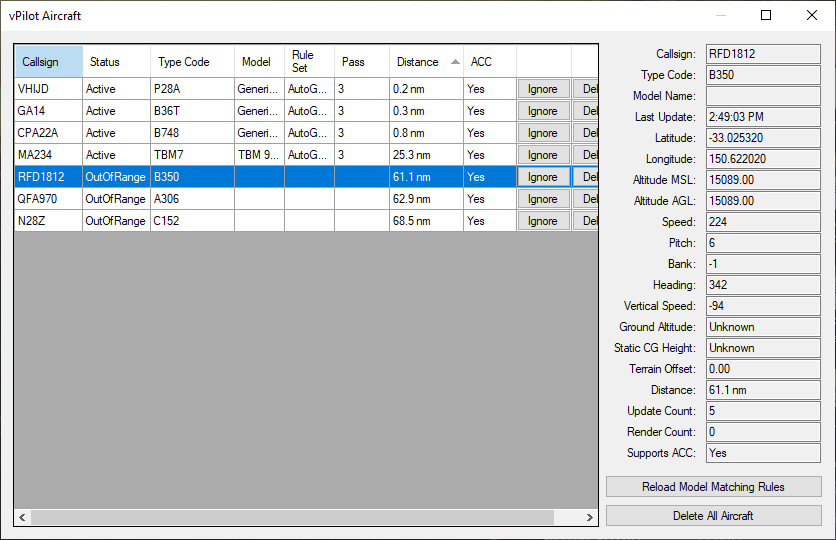Ignore the MA234 aircraft row

coord(543,155)
